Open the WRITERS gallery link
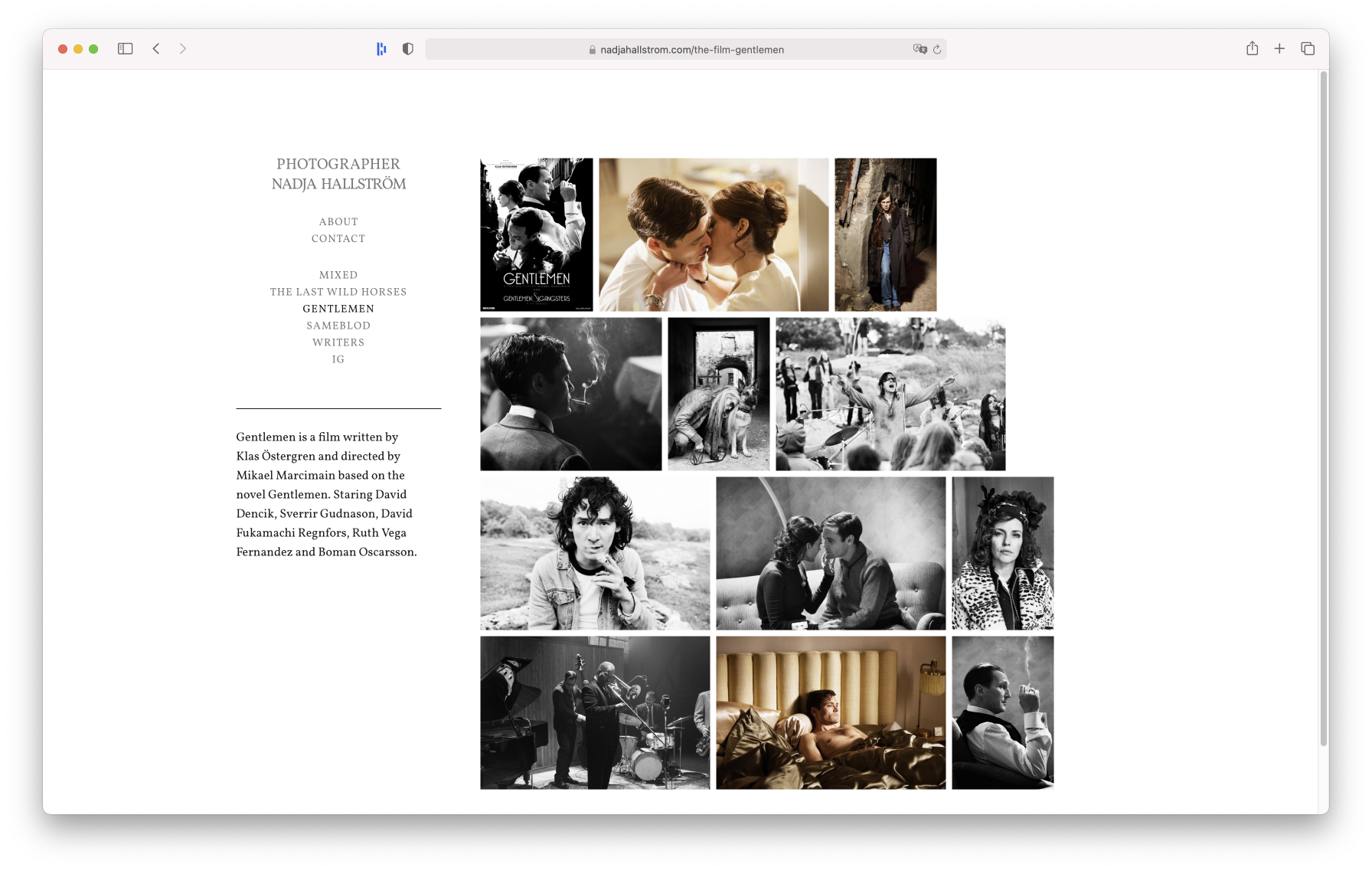 338,343
